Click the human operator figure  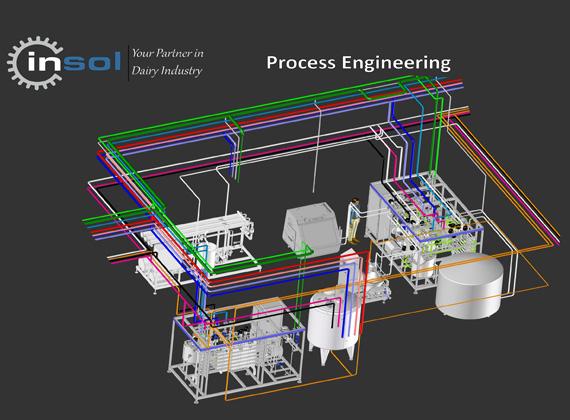354,221
